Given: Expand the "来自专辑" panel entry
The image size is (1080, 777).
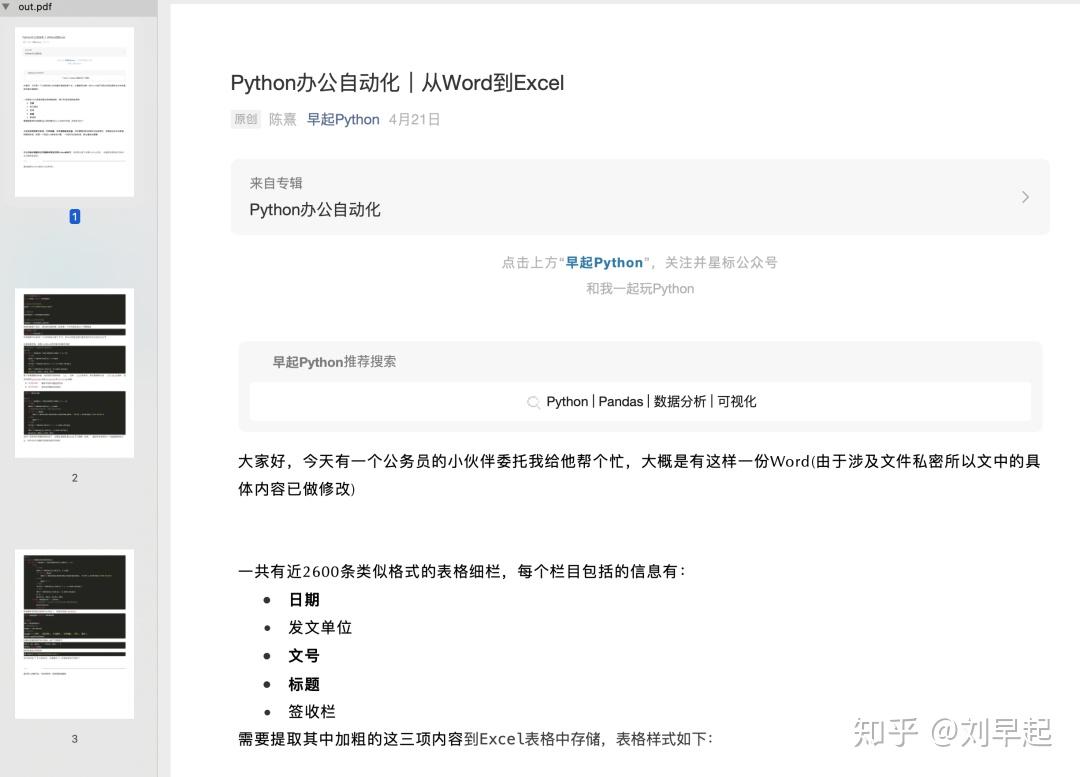Looking at the screenshot, I should click(x=275, y=182).
